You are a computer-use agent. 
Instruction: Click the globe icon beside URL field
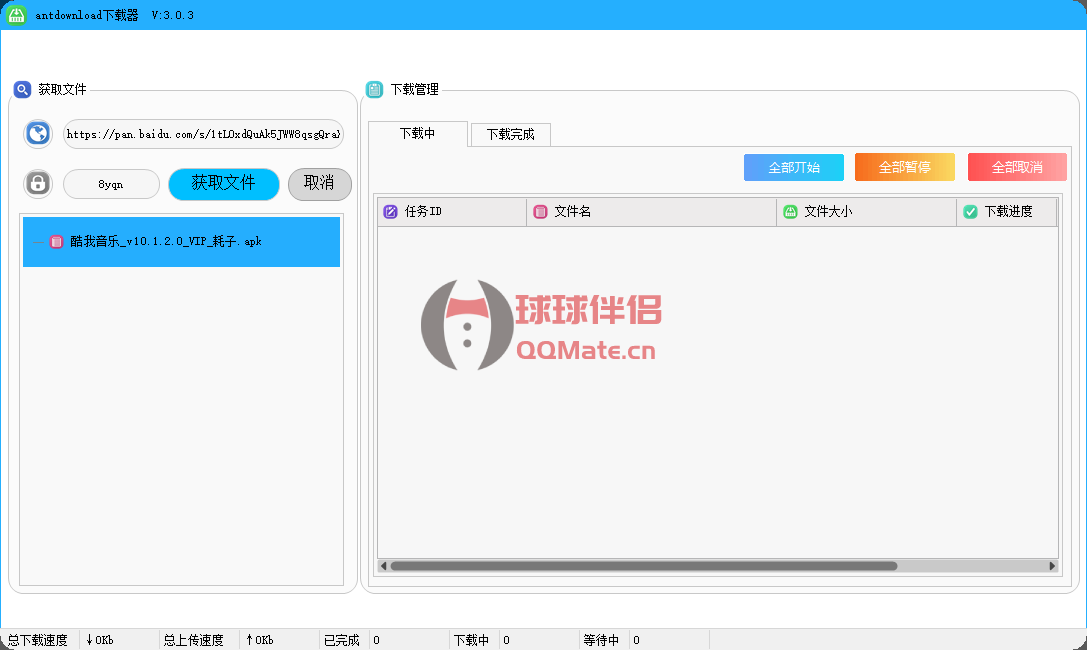(38, 134)
